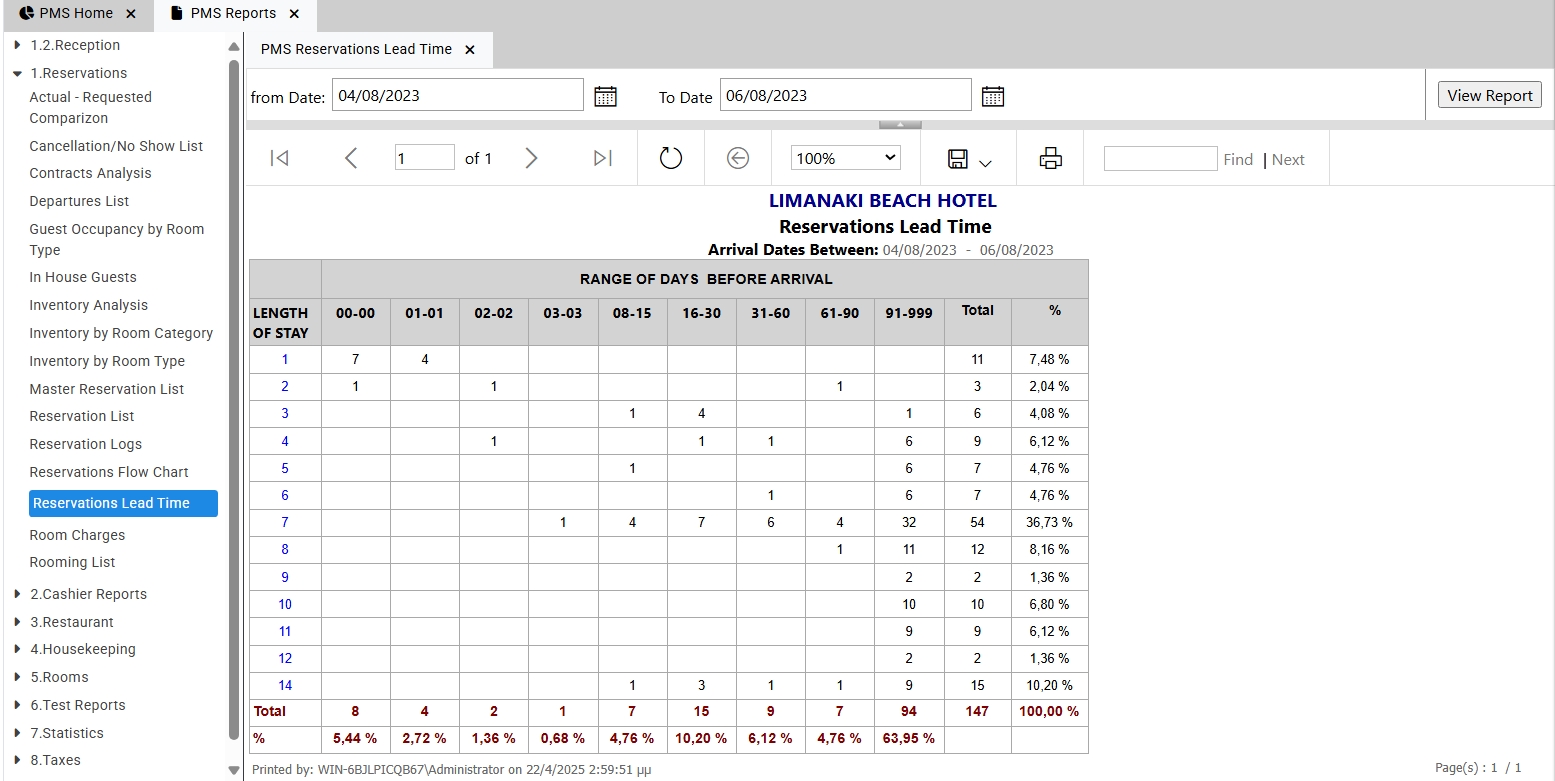The width and height of the screenshot is (1555, 781).
Task: Open the Rooming List report
Action: 72,562
